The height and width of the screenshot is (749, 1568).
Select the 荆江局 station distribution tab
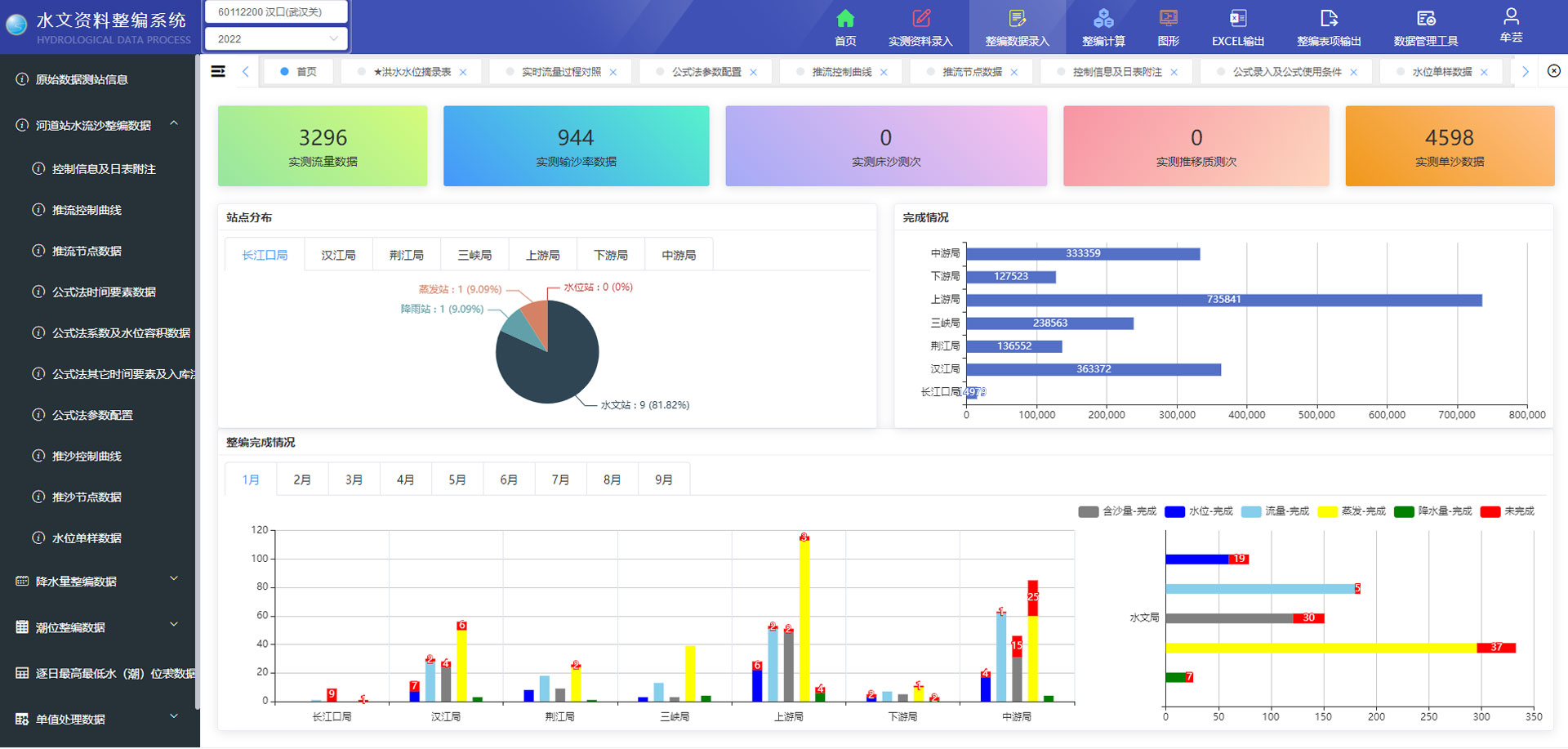pyautogui.click(x=406, y=255)
